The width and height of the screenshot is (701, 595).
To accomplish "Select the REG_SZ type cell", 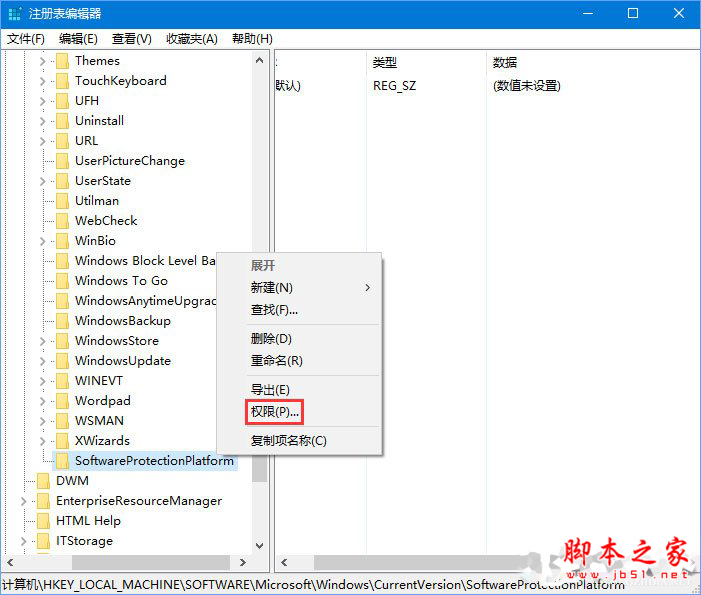I will (394, 86).
